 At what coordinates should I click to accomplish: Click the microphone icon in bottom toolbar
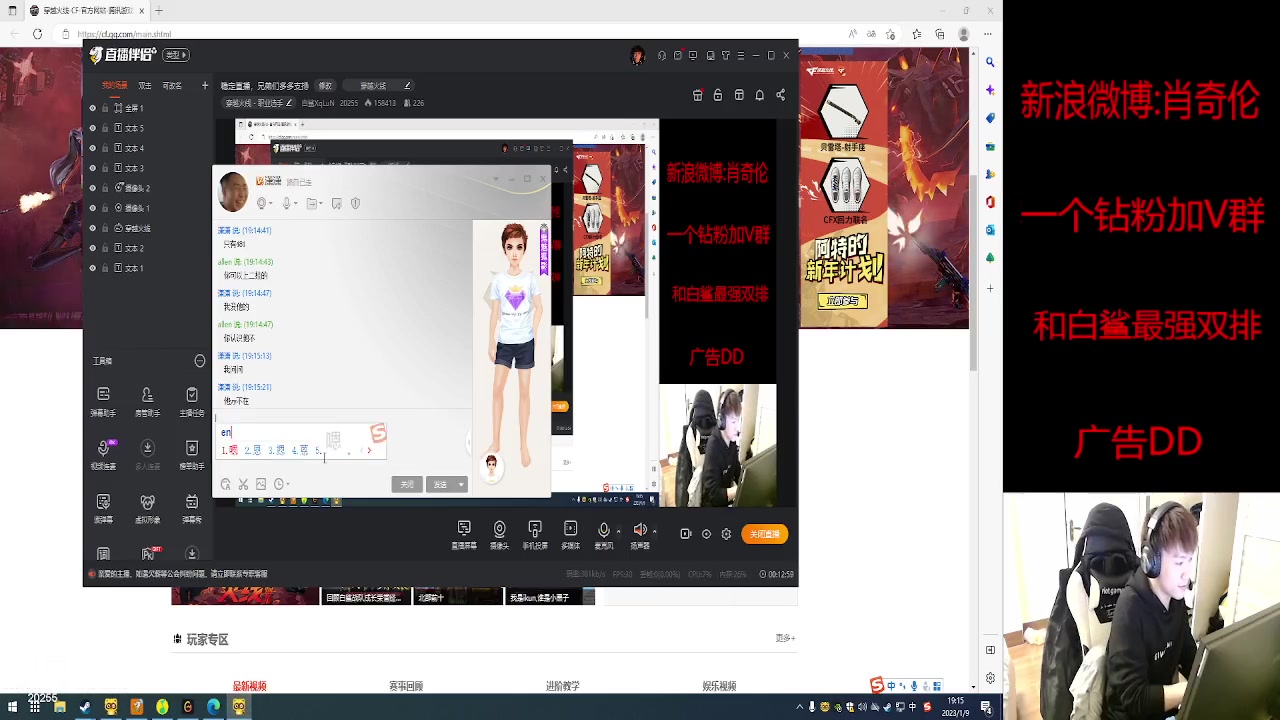click(x=603, y=530)
